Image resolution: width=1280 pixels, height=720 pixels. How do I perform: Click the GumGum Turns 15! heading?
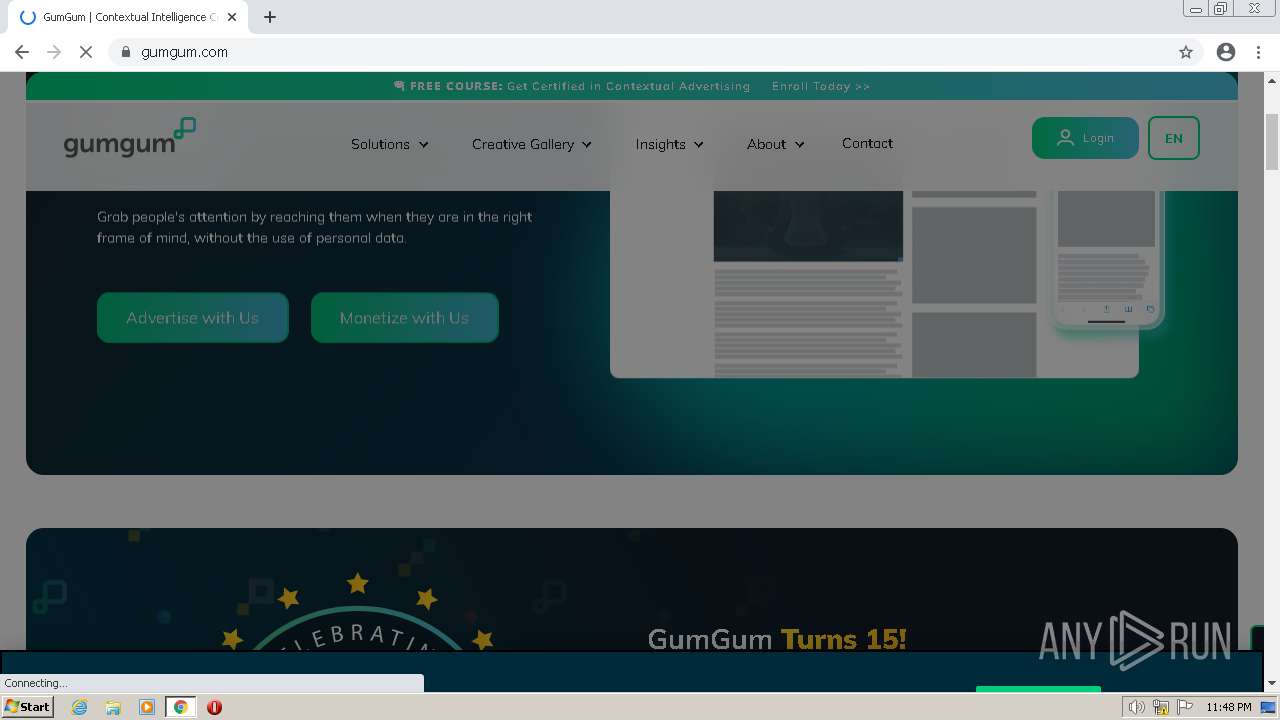click(x=777, y=638)
